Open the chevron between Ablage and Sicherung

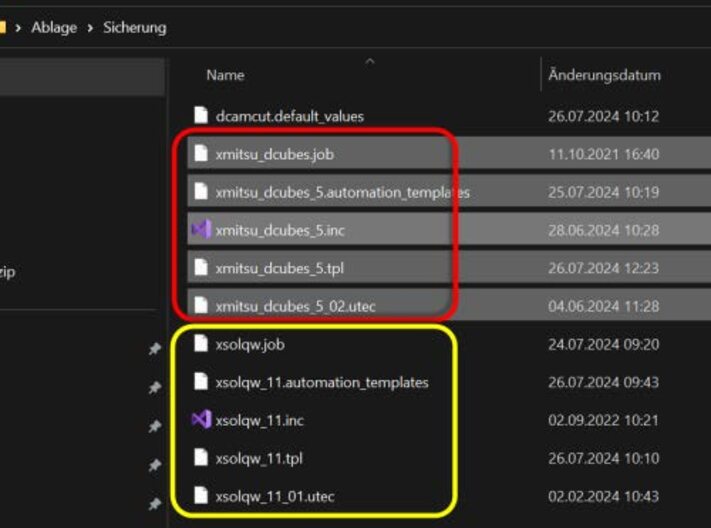click(90, 27)
